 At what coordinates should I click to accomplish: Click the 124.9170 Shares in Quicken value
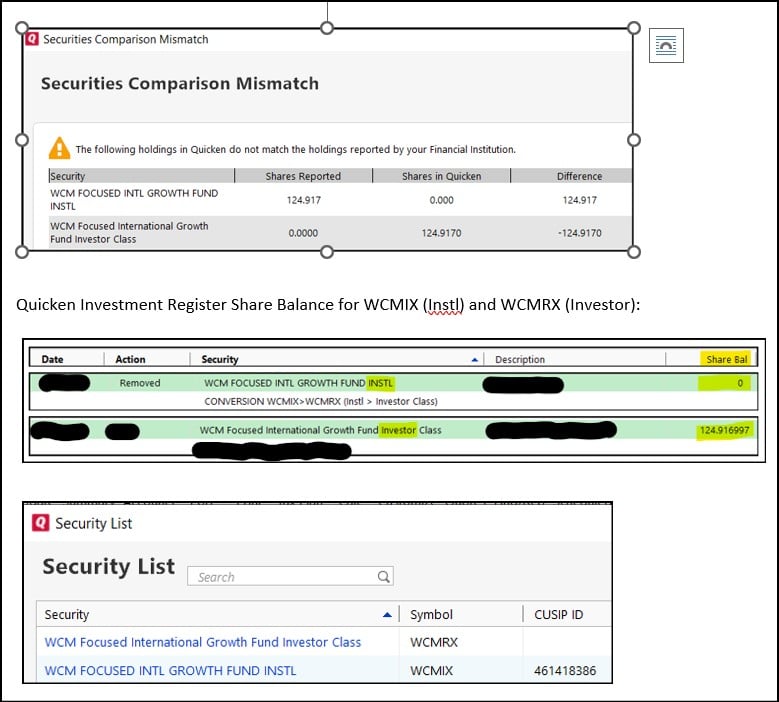pyautogui.click(x=441, y=233)
